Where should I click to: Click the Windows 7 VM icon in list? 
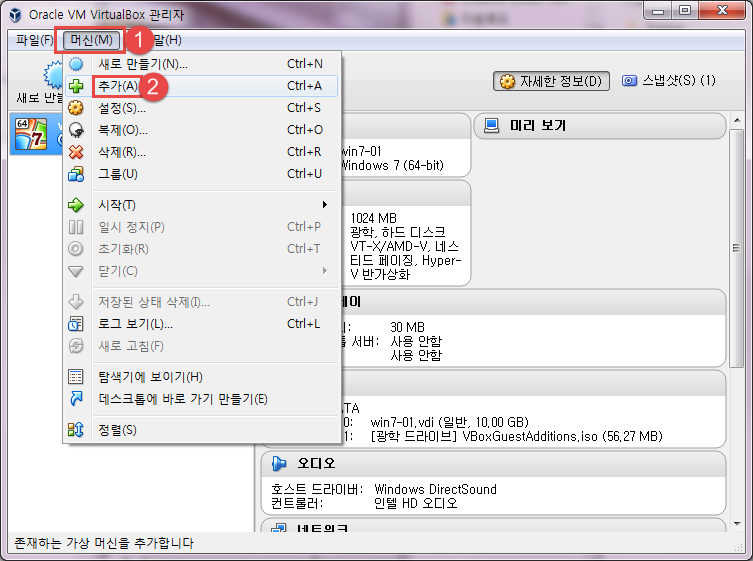(31, 134)
